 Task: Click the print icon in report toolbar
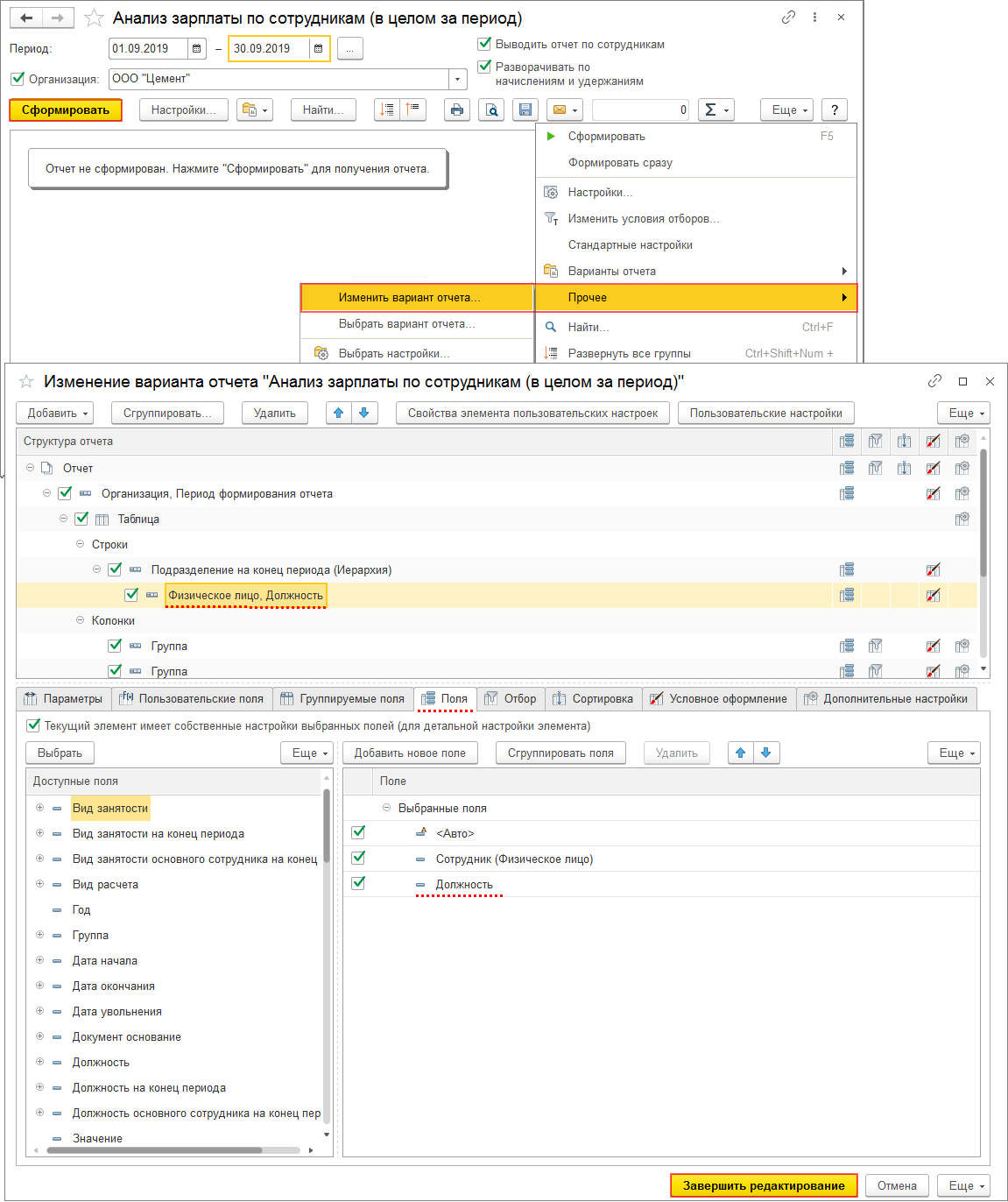456,110
